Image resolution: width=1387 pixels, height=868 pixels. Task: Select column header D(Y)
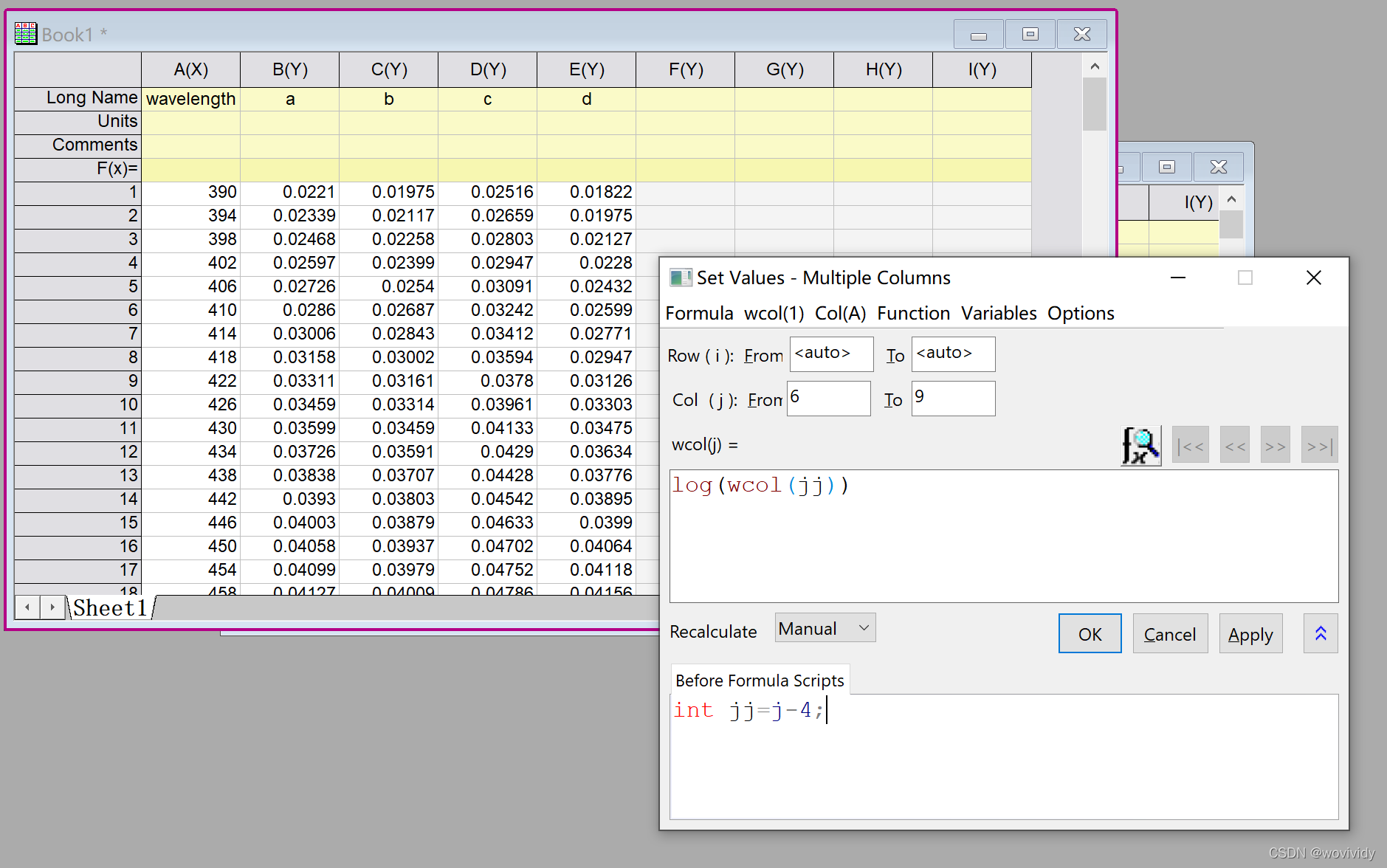pyautogui.click(x=487, y=69)
